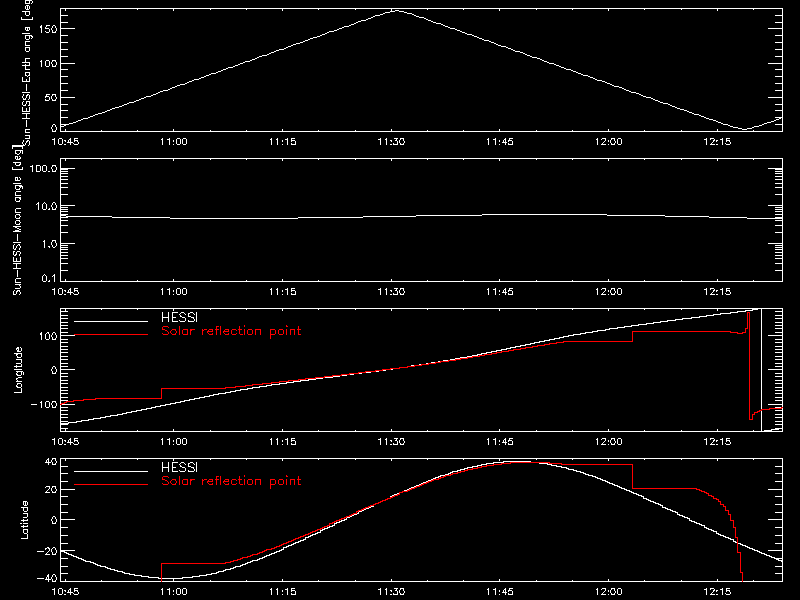Click the 20 tick on Latitude plot
The height and width of the screenshot is (600, 800).
[51, 490]
